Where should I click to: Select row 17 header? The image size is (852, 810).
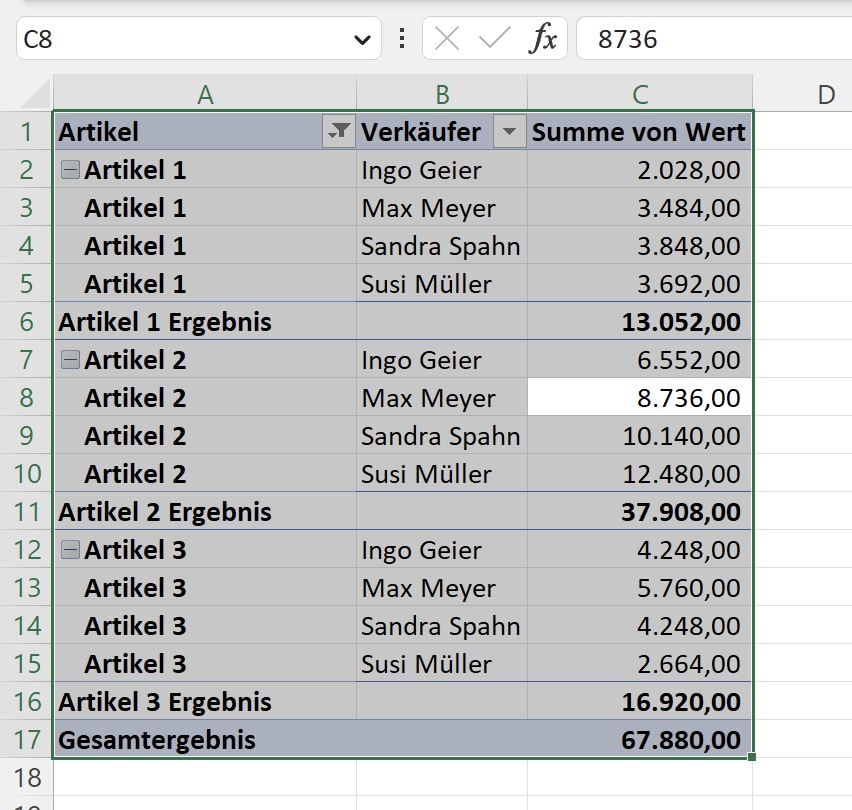[27, 740]
